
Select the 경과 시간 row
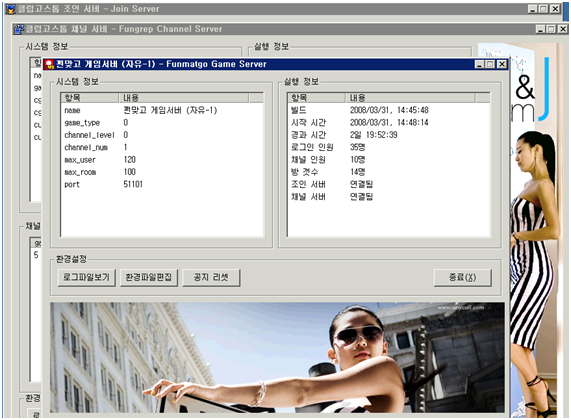[x=389, y=135]
